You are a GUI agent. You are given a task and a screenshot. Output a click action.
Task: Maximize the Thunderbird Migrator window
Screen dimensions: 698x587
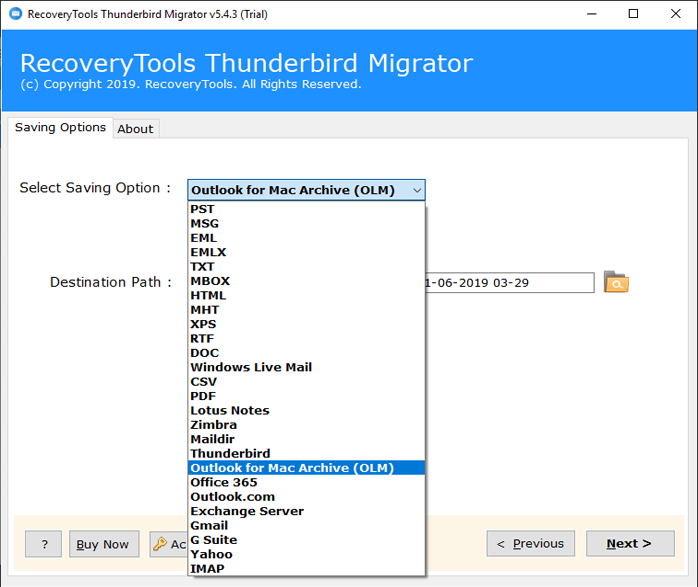coord(633,14)
